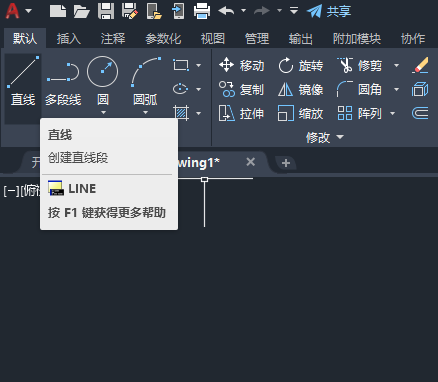Expand the redo history dropdown
The height and width of the screenshot is (382, 438).
pos(279,11)
